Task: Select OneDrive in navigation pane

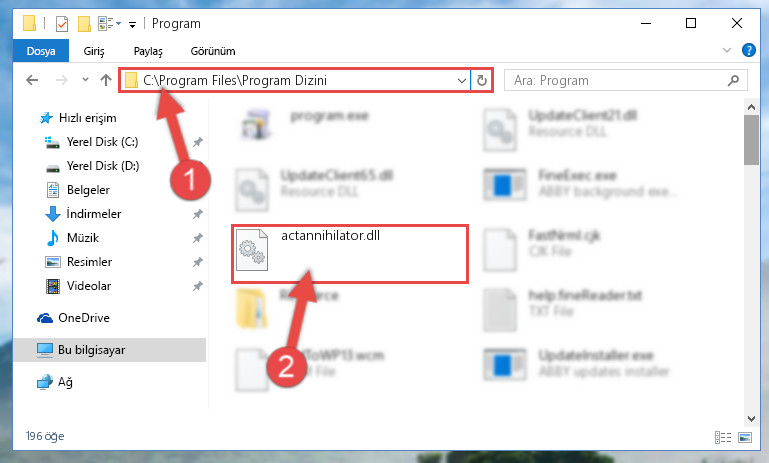Action: coord(84,318)
